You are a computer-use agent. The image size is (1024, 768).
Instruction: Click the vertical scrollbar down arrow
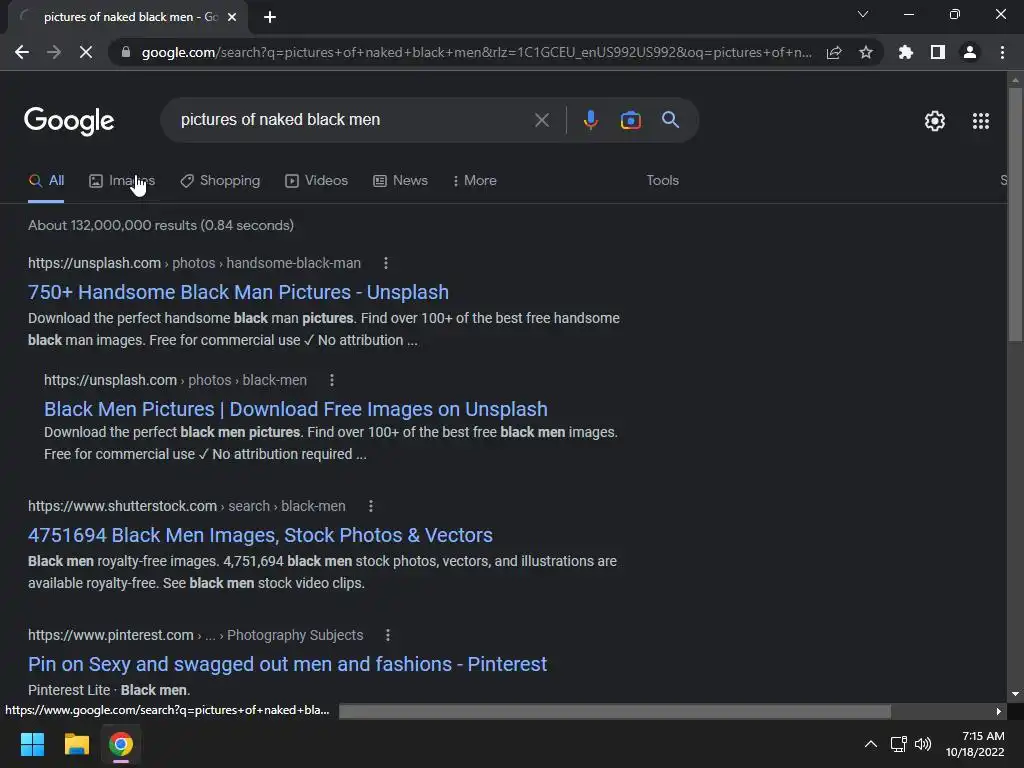1015,694
